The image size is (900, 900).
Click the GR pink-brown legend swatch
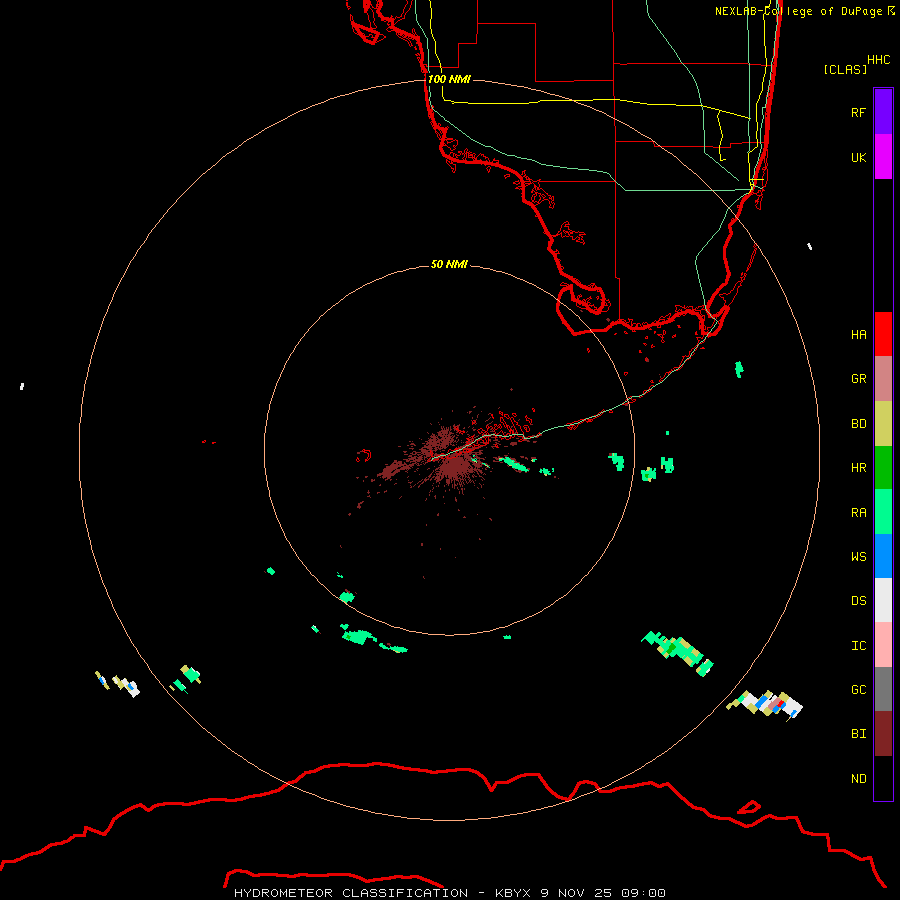883,379
